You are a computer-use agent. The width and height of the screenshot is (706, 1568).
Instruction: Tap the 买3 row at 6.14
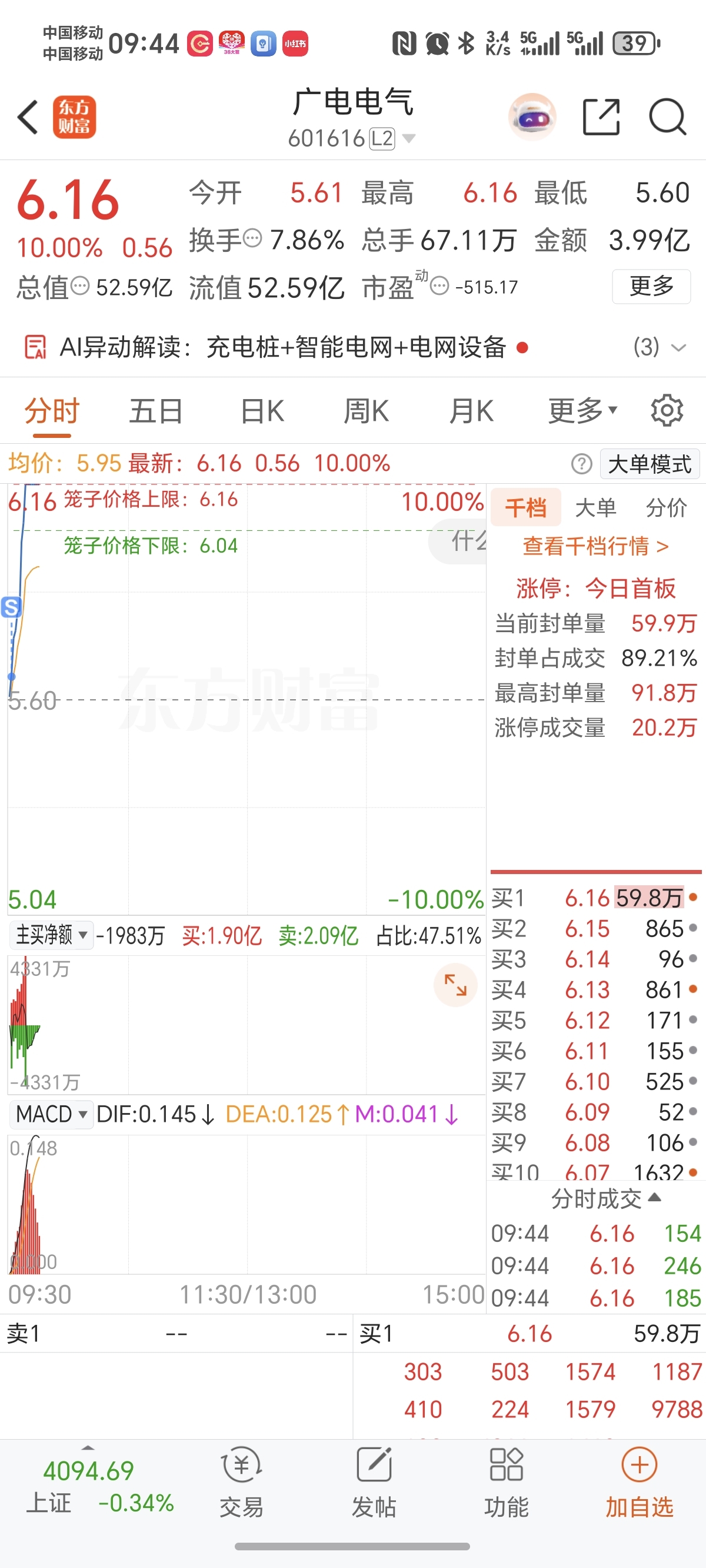[595, 959]
